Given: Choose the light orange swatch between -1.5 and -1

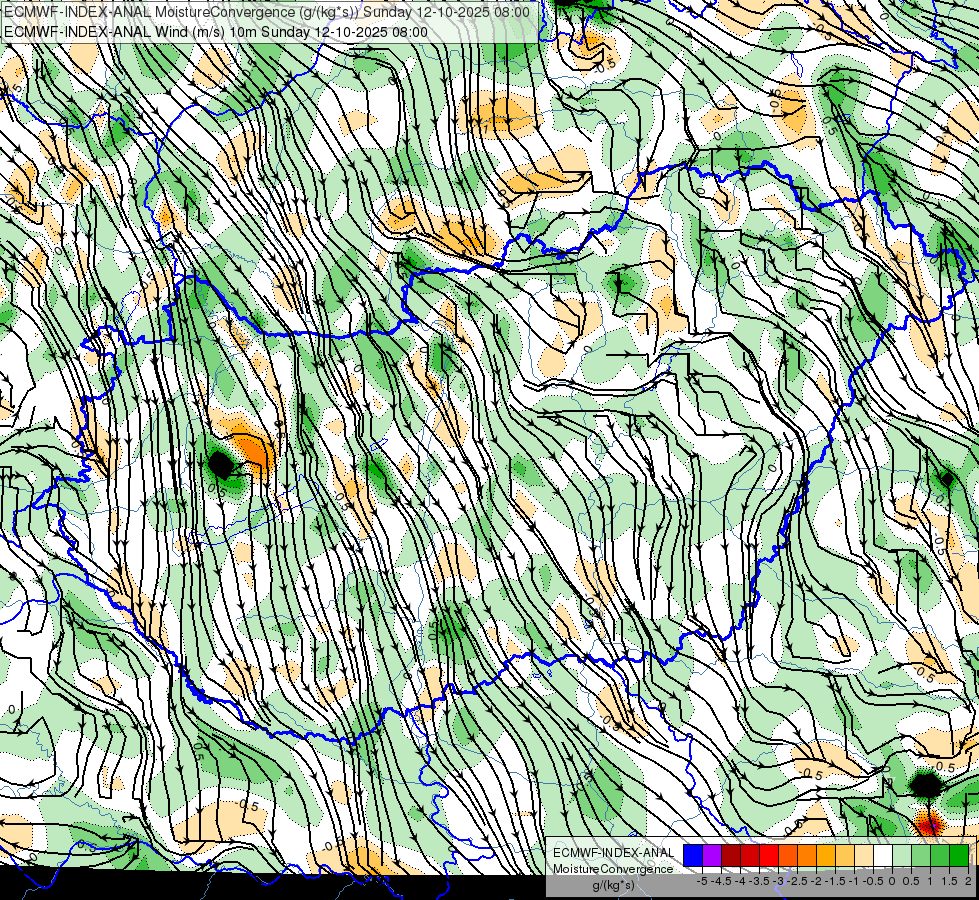Looking at the screenshot, I should (x=845, y=855).
